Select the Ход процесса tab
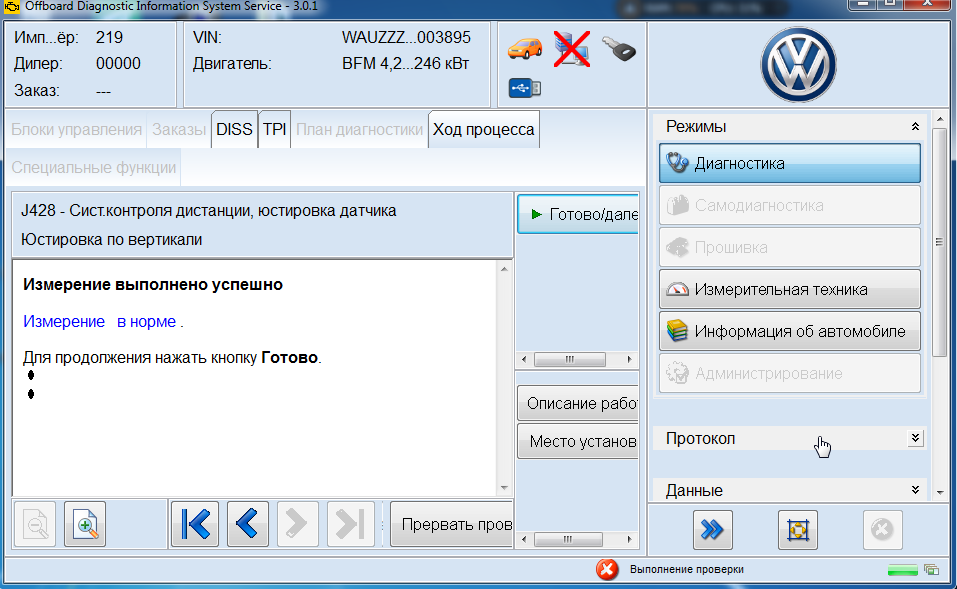The image size is (957, 589). tap(483, 130)
